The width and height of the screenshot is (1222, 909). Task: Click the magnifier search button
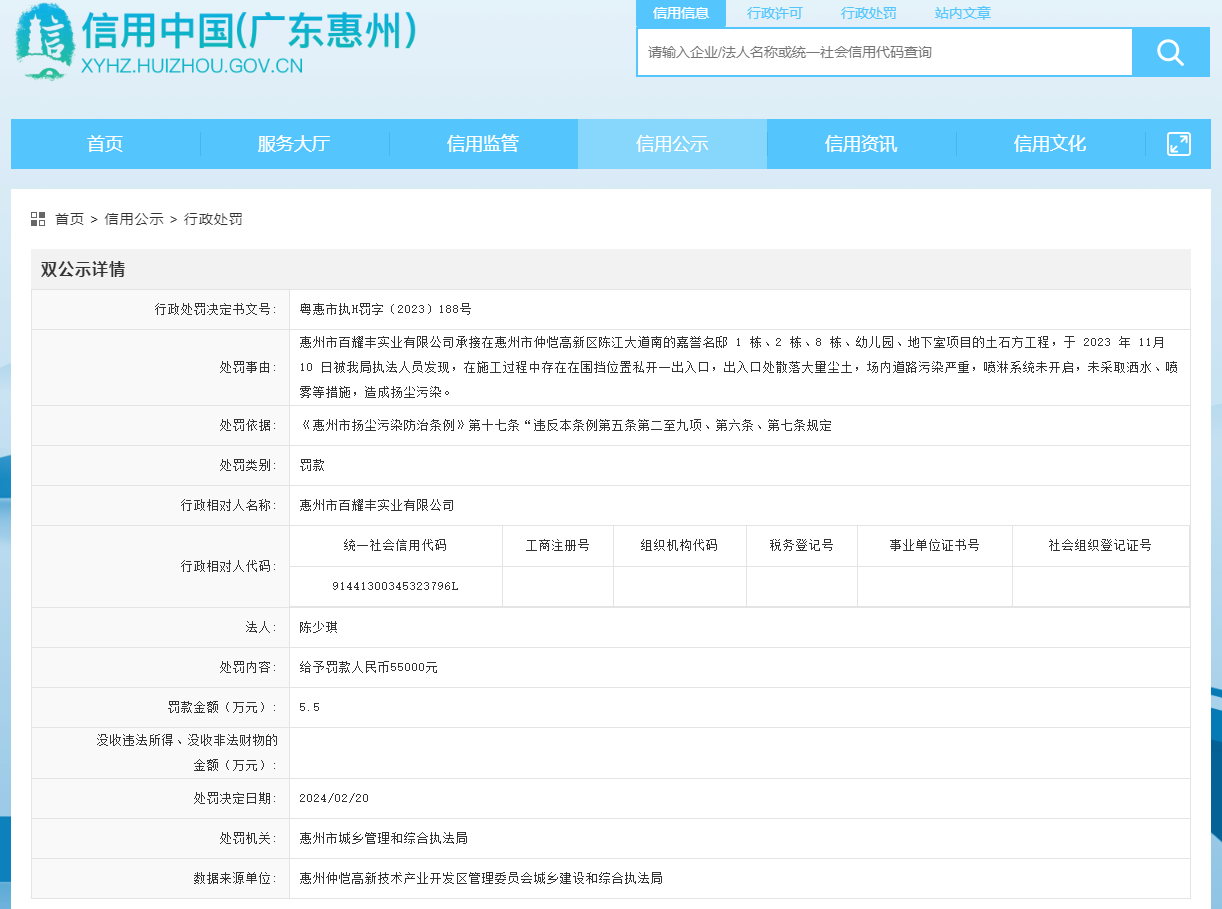[x=1170, y=52]
